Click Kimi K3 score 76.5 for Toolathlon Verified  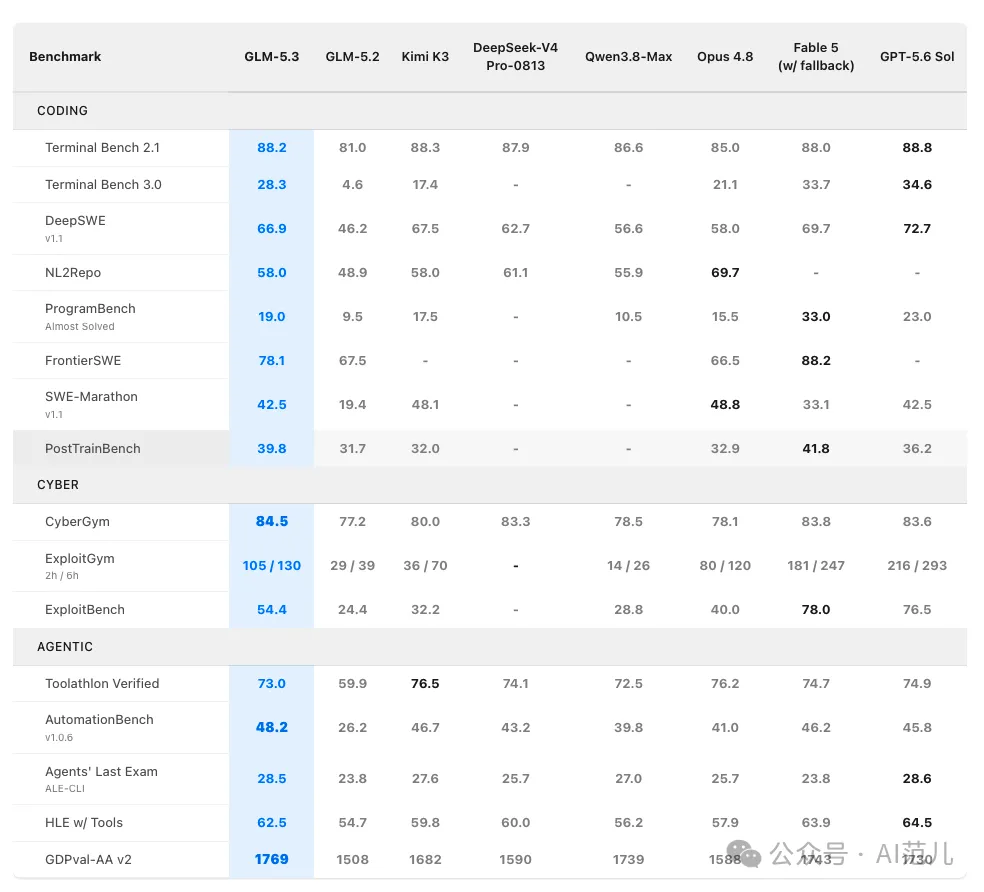pyautogui.click(x=425, y=684)
